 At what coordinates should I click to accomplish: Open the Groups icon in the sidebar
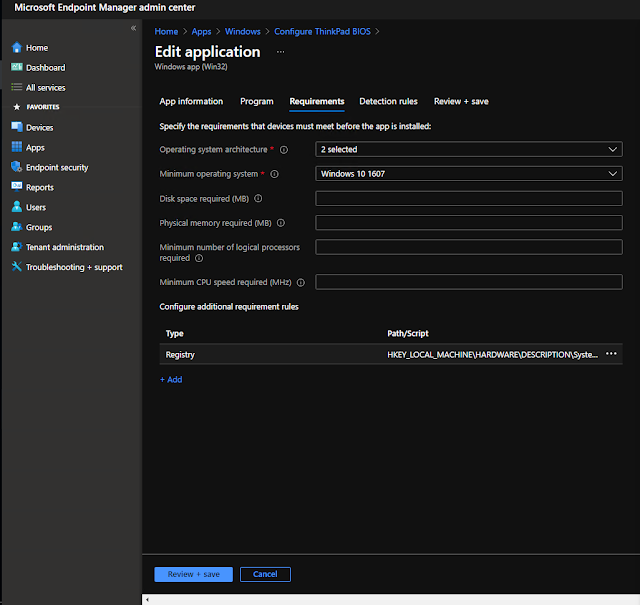pos(17,227)
